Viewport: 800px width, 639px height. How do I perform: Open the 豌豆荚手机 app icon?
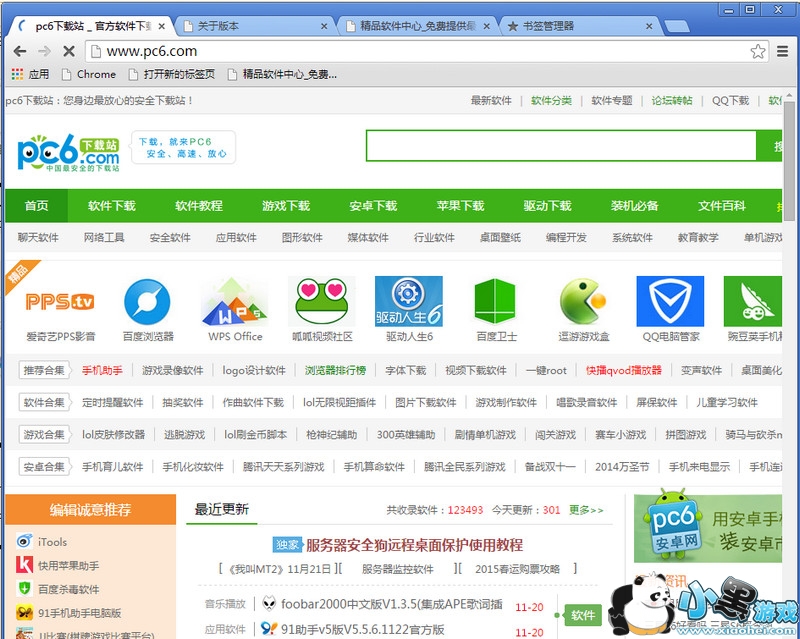(753, 301)
